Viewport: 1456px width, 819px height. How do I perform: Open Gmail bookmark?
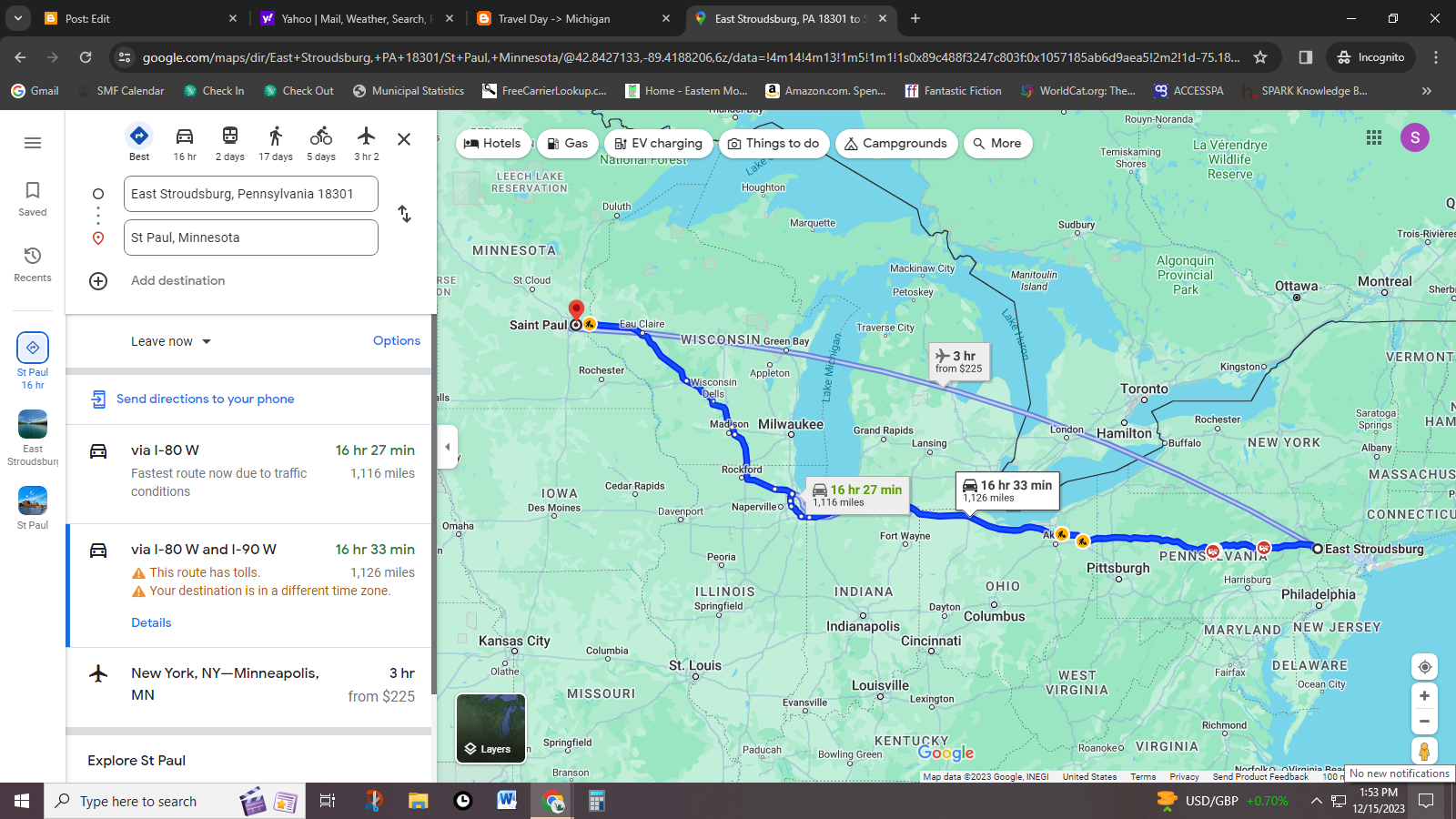click(35, 91)
